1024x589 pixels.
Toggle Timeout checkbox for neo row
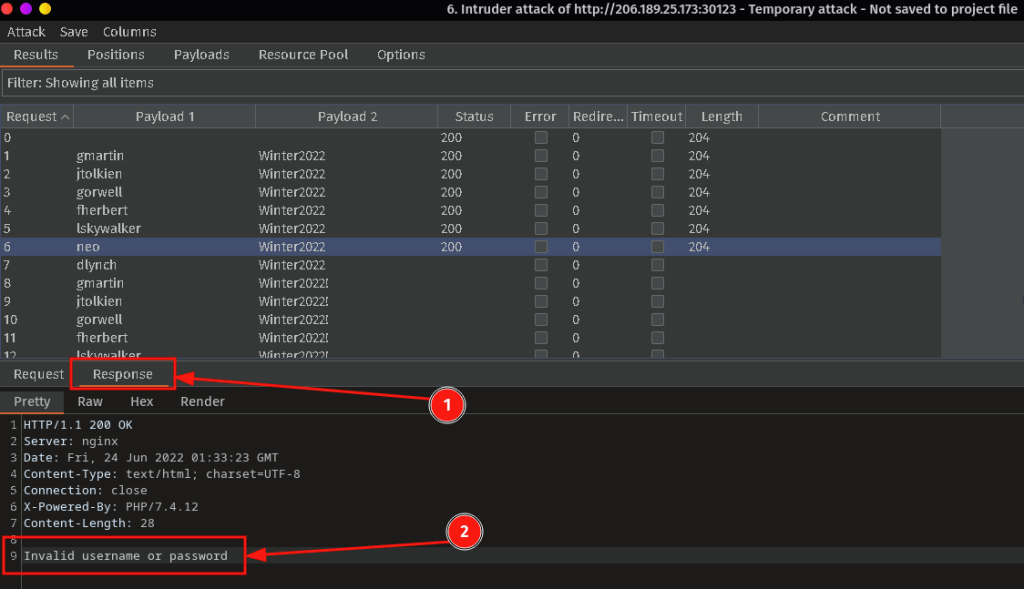(x=658, y=247)
